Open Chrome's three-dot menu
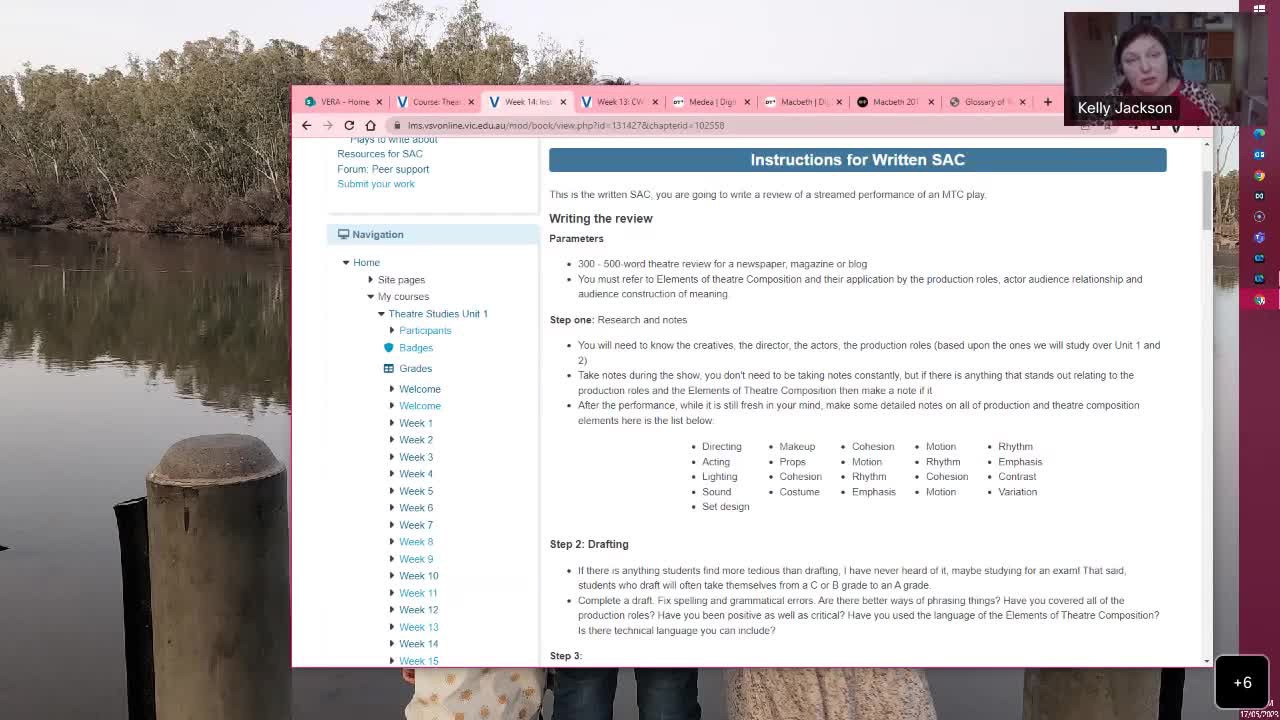This screenshot has width=1280, height=720. (1197, 126)
